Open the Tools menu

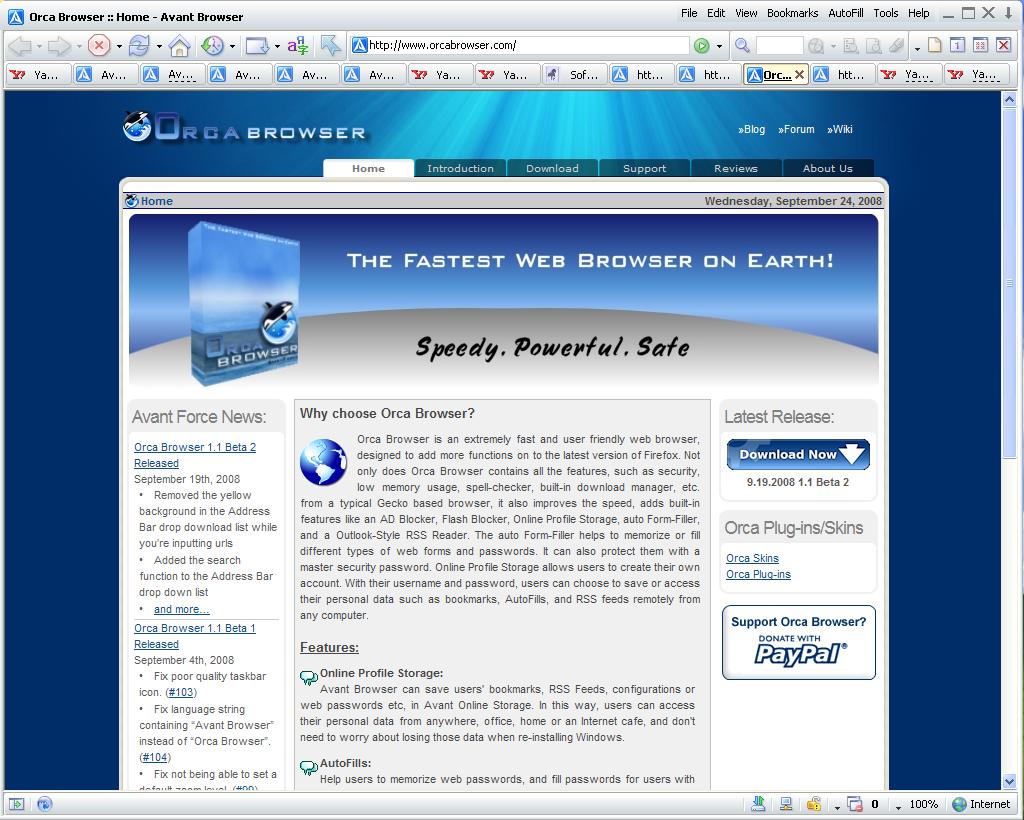click(886, 13)
